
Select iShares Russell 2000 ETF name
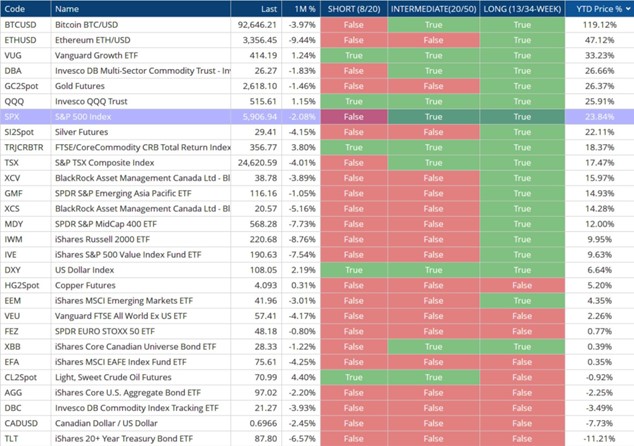(x=141, y=240)
